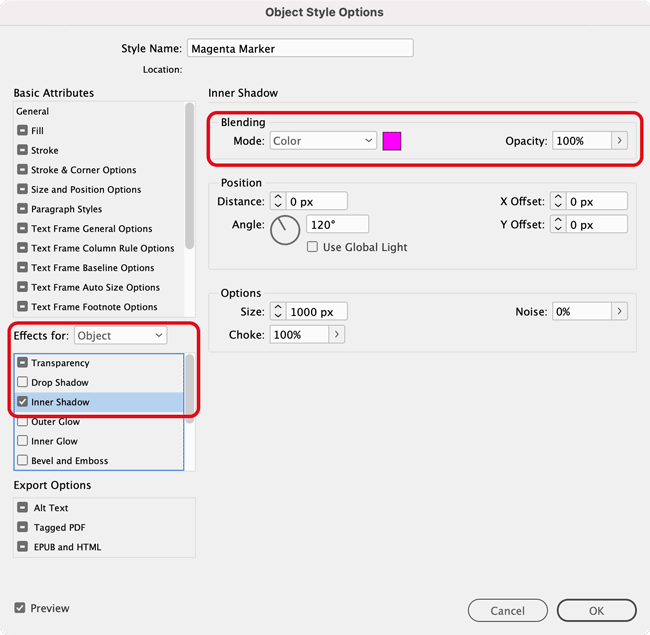Click the OK button
The image size is (650, 635).
click(x=597, y=610)
